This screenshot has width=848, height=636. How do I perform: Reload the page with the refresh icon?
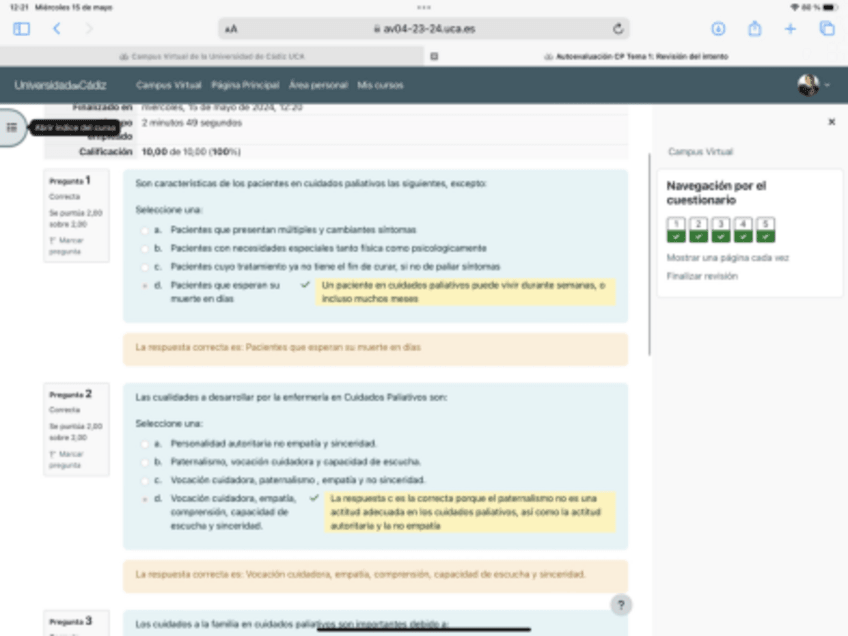tap(618, 29)
